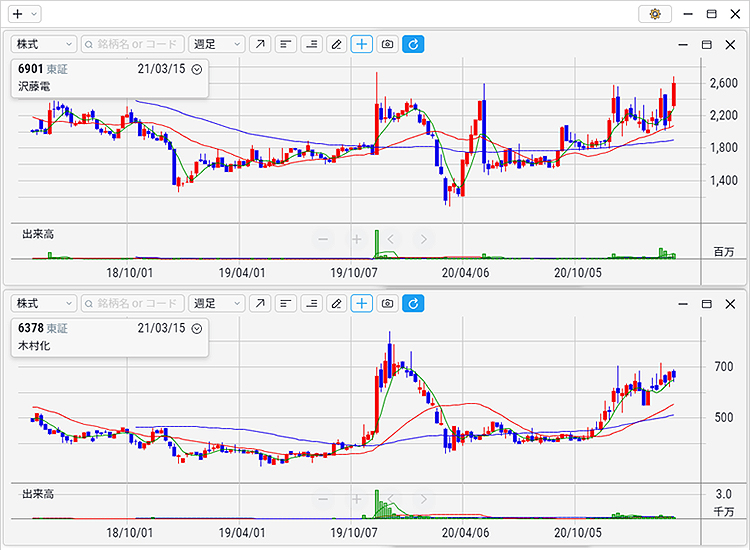The width and height of the screenshot is (750, 550).
Task: Maximize the lower 6378 chart panel
Action: click(x=706, y=304)
